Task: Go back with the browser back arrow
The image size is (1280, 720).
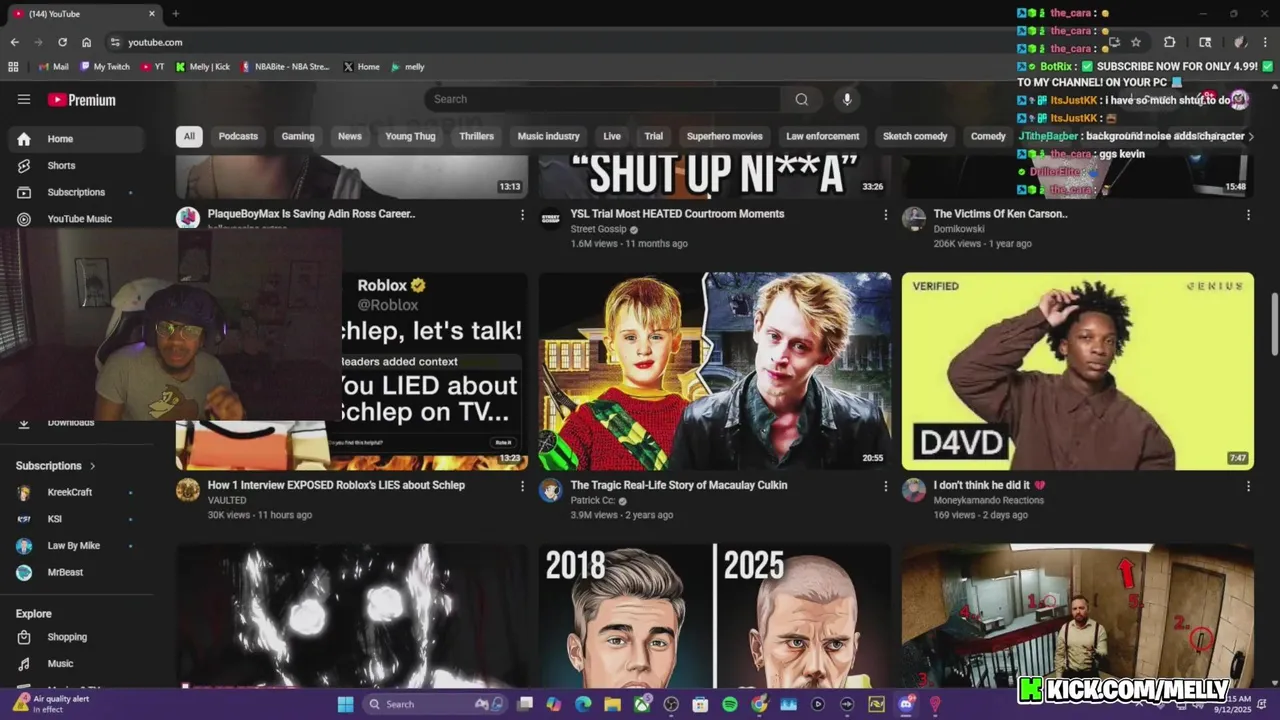Action: [x=15, y=42]
